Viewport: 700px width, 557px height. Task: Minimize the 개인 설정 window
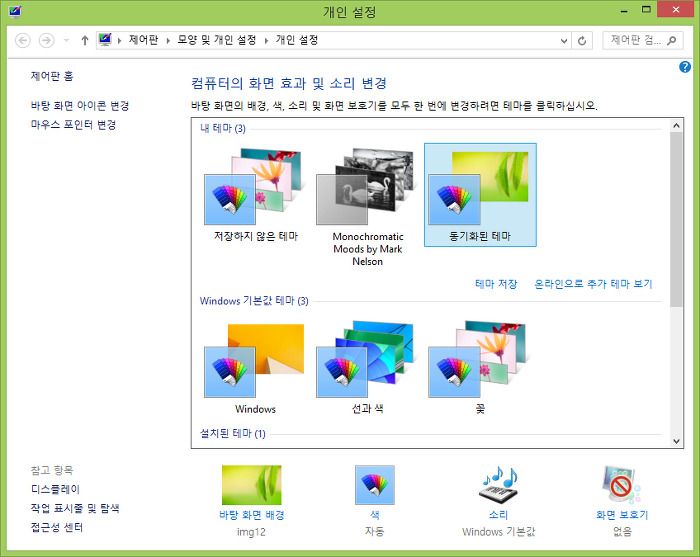tap(625, 10)
